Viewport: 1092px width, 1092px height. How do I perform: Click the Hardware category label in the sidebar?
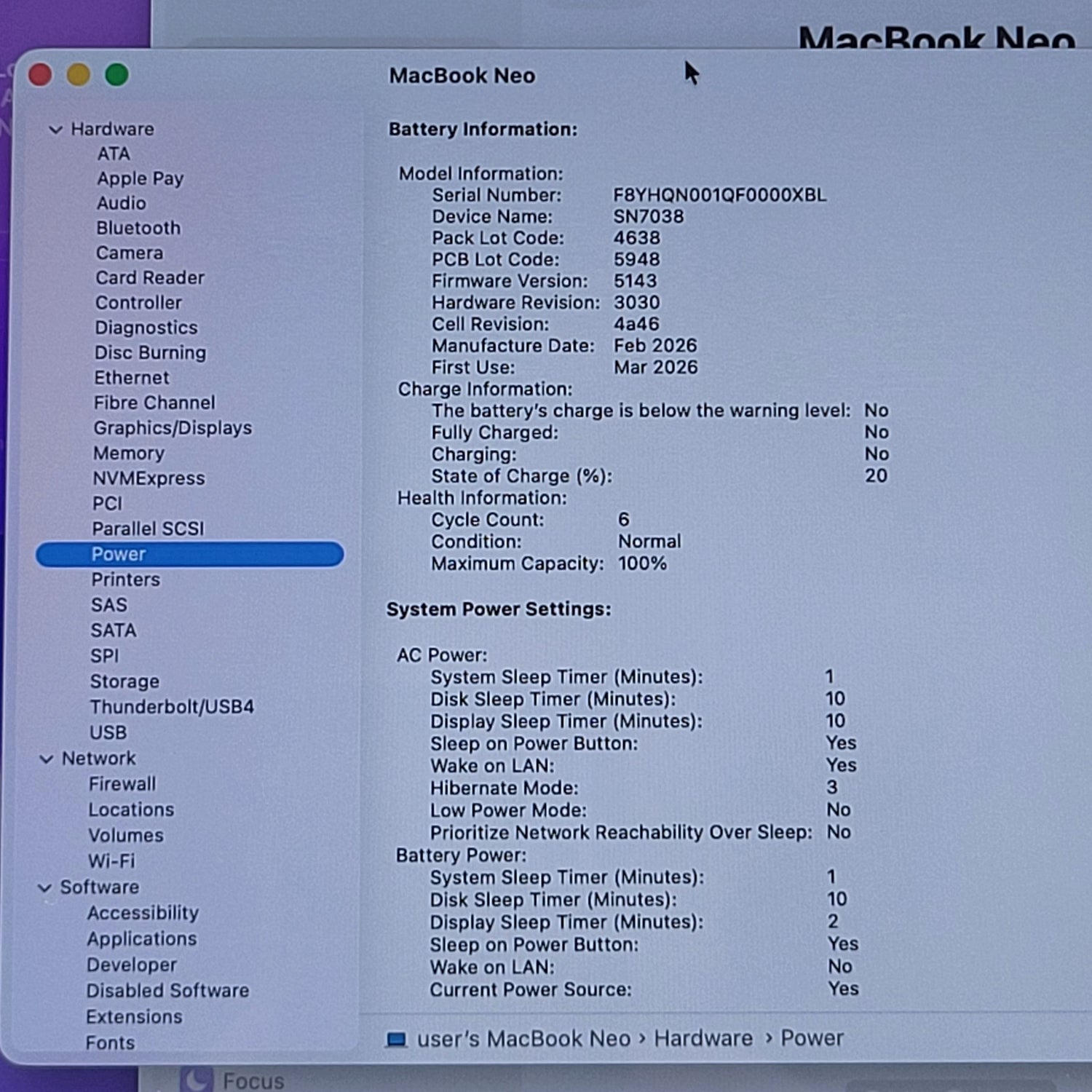[x=113, y=130]
